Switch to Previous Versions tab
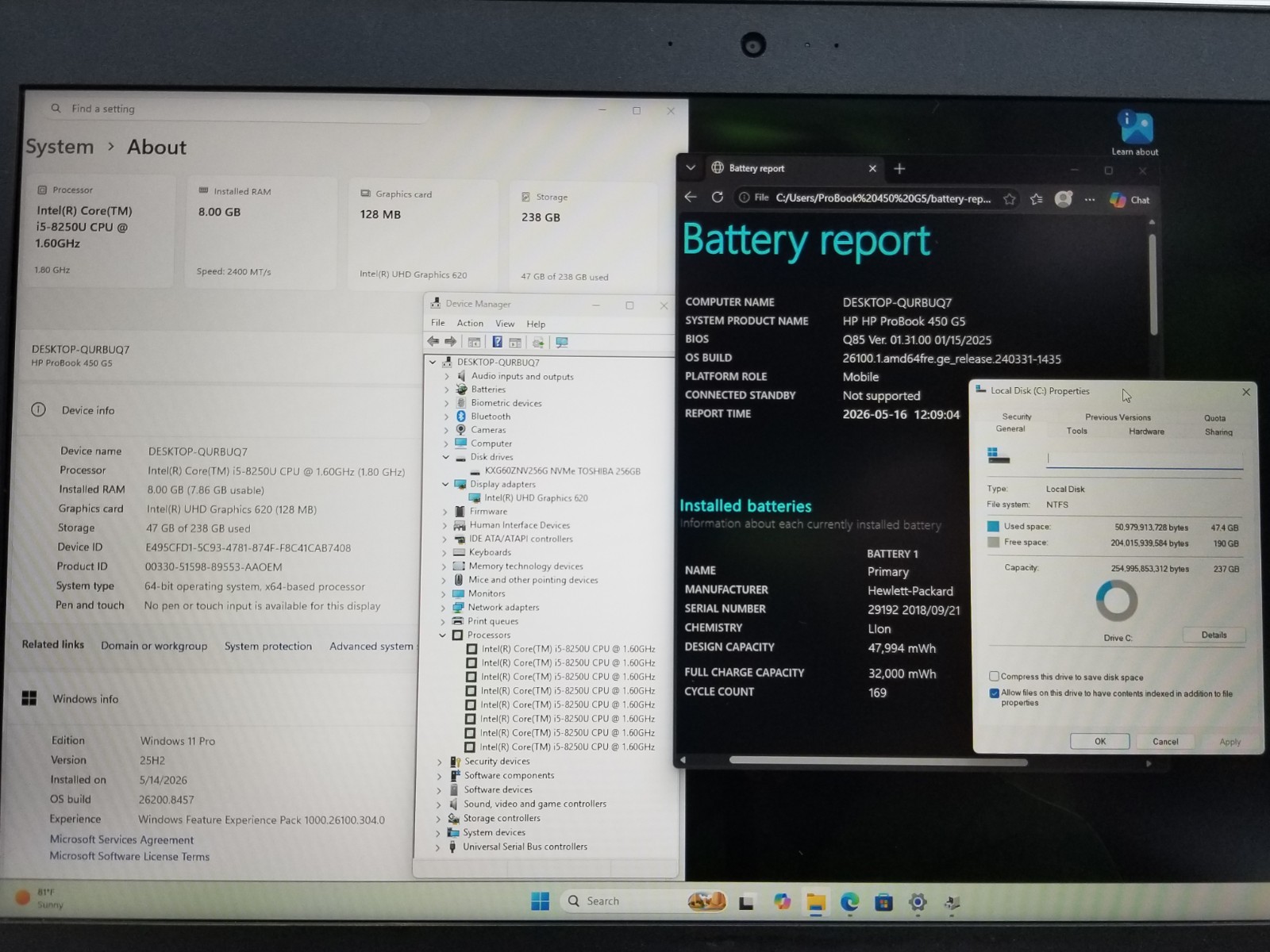This screenshot has height=952, width=1270. 1118,417
